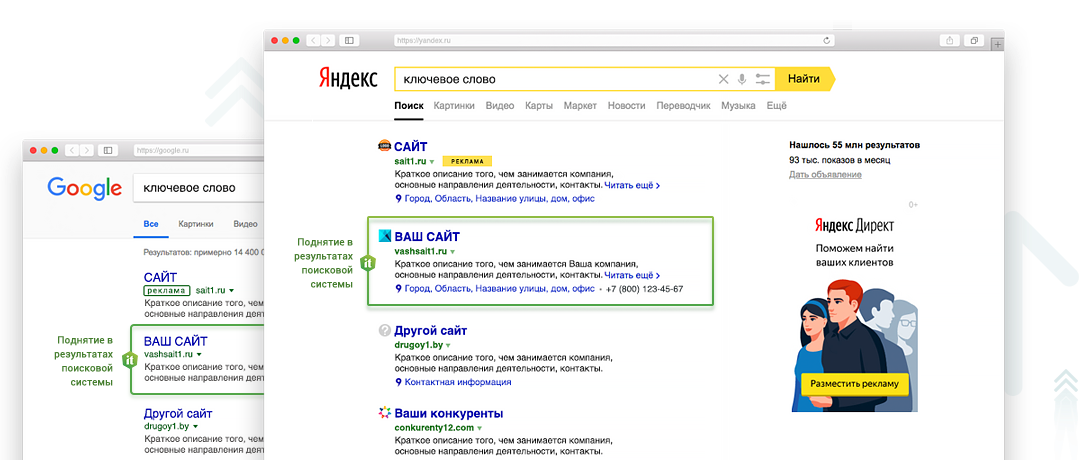Viewport: 1079px width, 460px height.
Task: Expand the dropdown arrow next to vashsait1.ru in Yandex
Action: click(452, 251)
